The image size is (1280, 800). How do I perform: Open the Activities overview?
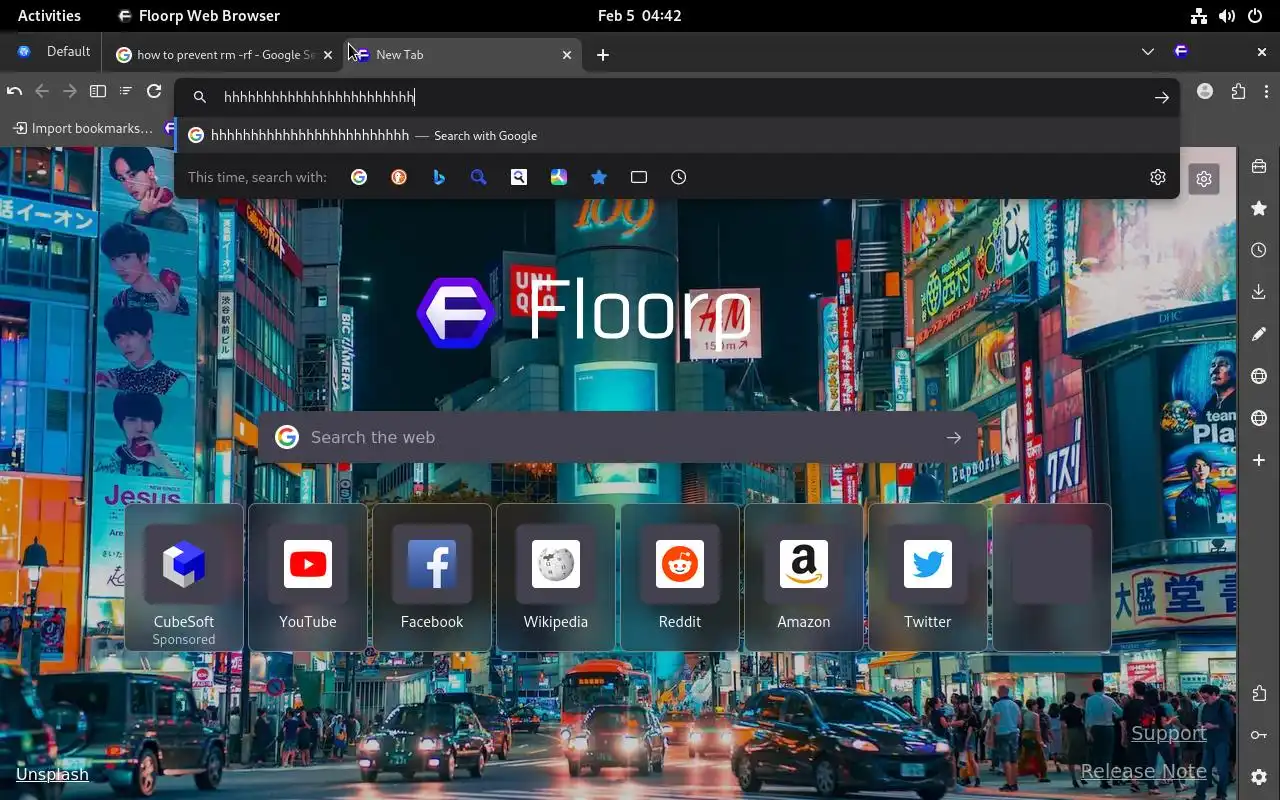pos(49,15)
